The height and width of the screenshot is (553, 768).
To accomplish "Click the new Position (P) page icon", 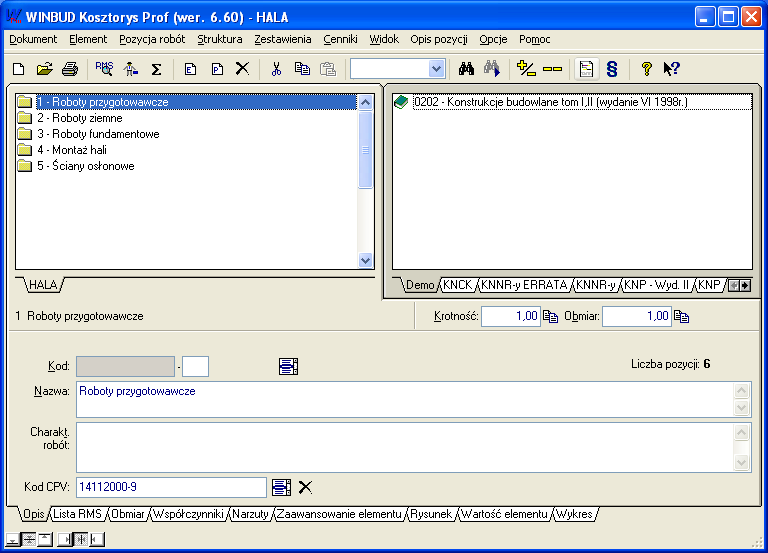I will pos(217,69).
